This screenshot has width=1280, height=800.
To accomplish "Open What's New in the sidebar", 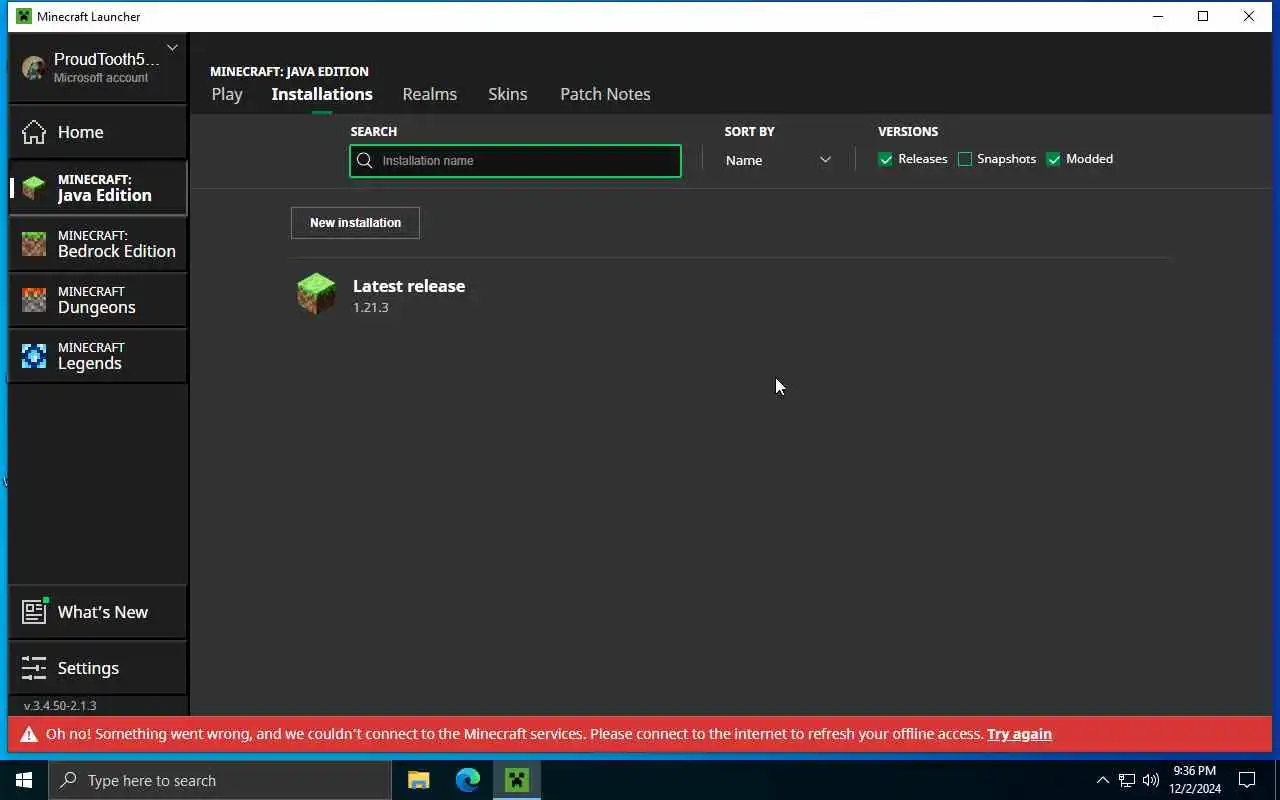I will pyautogui.click(x=97, y=612).
